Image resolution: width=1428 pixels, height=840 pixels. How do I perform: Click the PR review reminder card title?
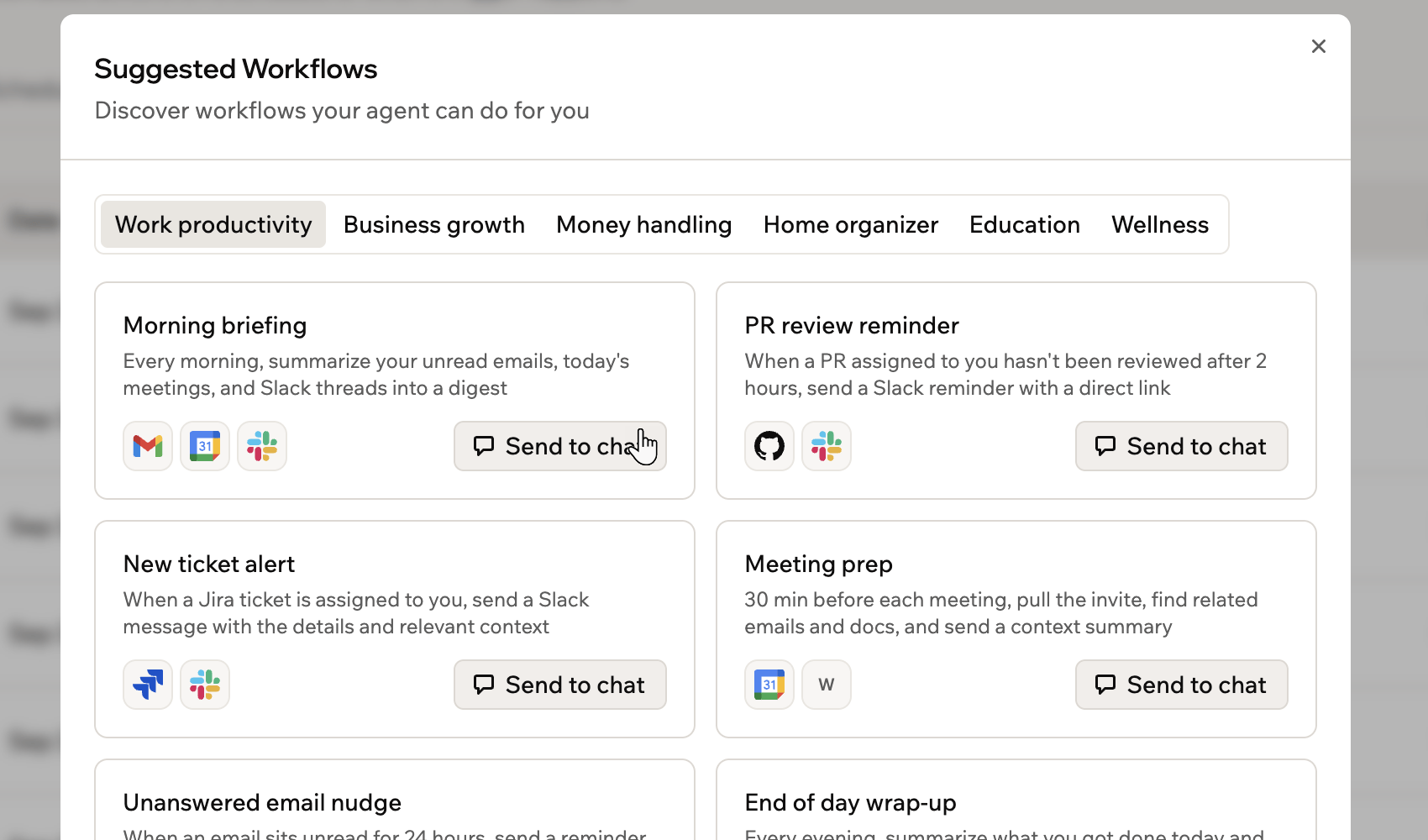point(852,326)
